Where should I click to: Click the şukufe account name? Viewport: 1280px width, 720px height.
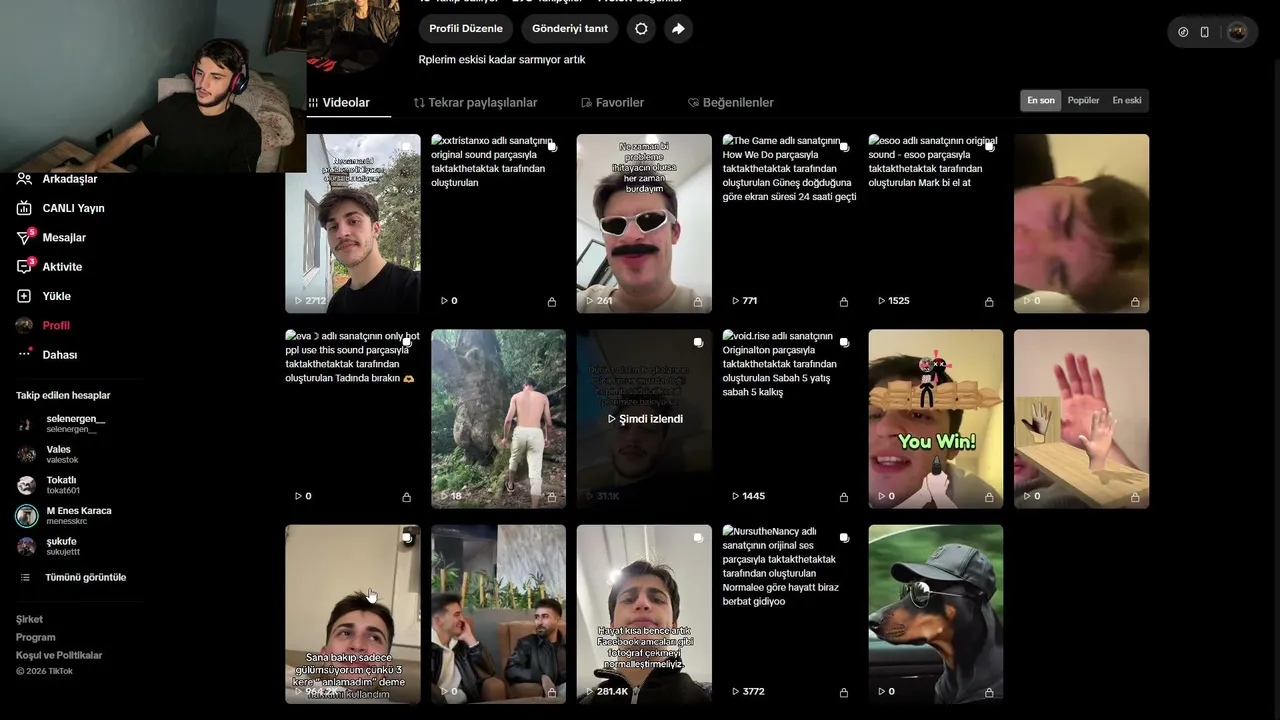61,542
